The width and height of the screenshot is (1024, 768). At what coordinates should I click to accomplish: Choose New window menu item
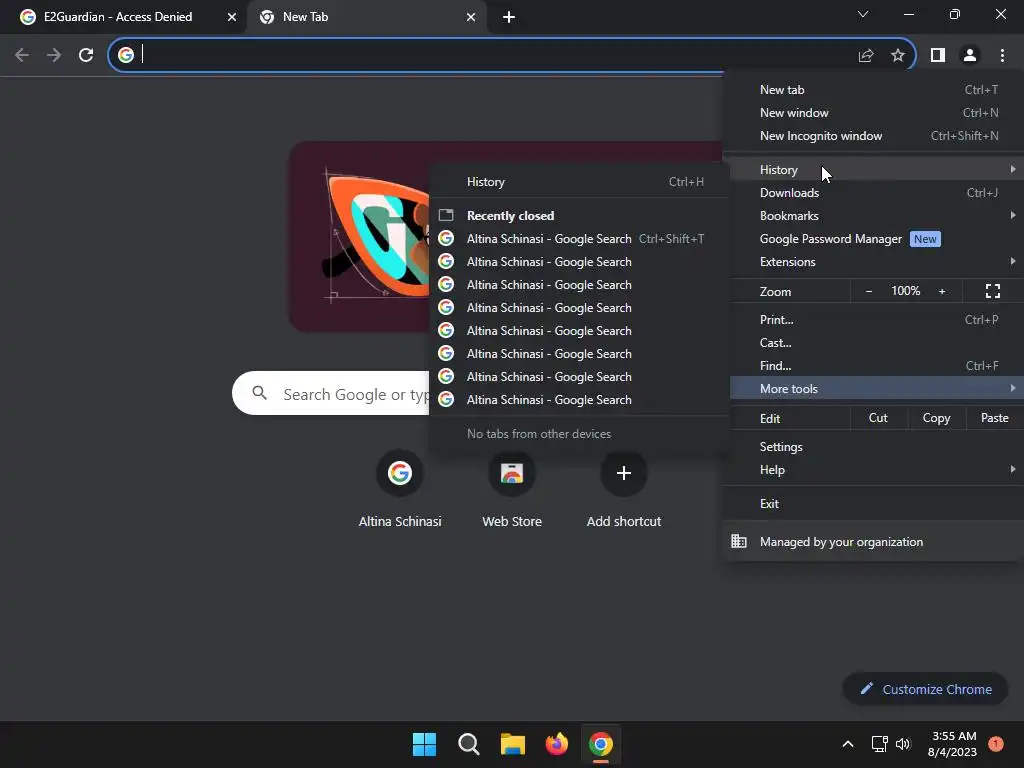[x=874, y=113]
